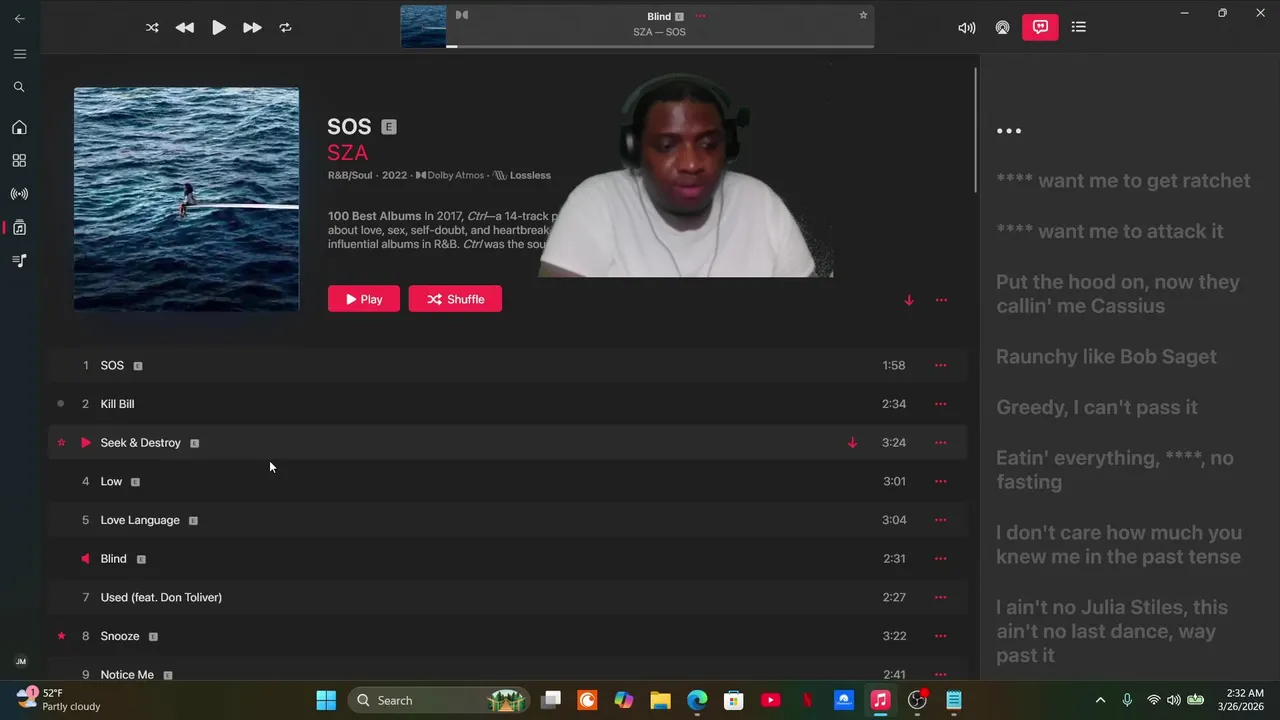Open File Explorer from the taskbar

[x=660, y=700]
